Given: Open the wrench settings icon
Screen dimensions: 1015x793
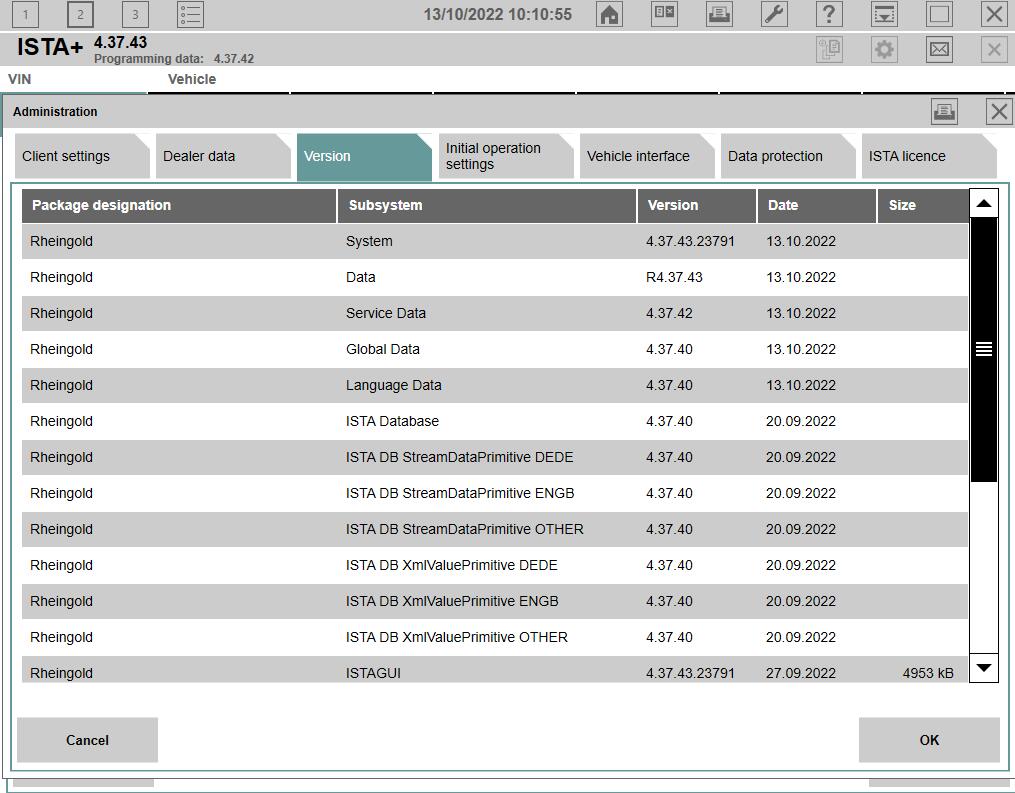Looking at the screenshot, I should pos(774,14).
